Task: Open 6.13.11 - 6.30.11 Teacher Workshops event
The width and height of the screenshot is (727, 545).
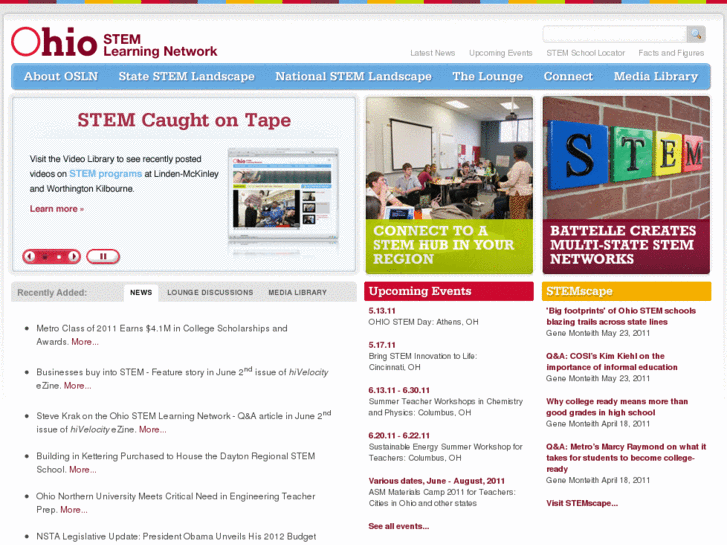Action: pyautogui.click(x=446, y=401)
